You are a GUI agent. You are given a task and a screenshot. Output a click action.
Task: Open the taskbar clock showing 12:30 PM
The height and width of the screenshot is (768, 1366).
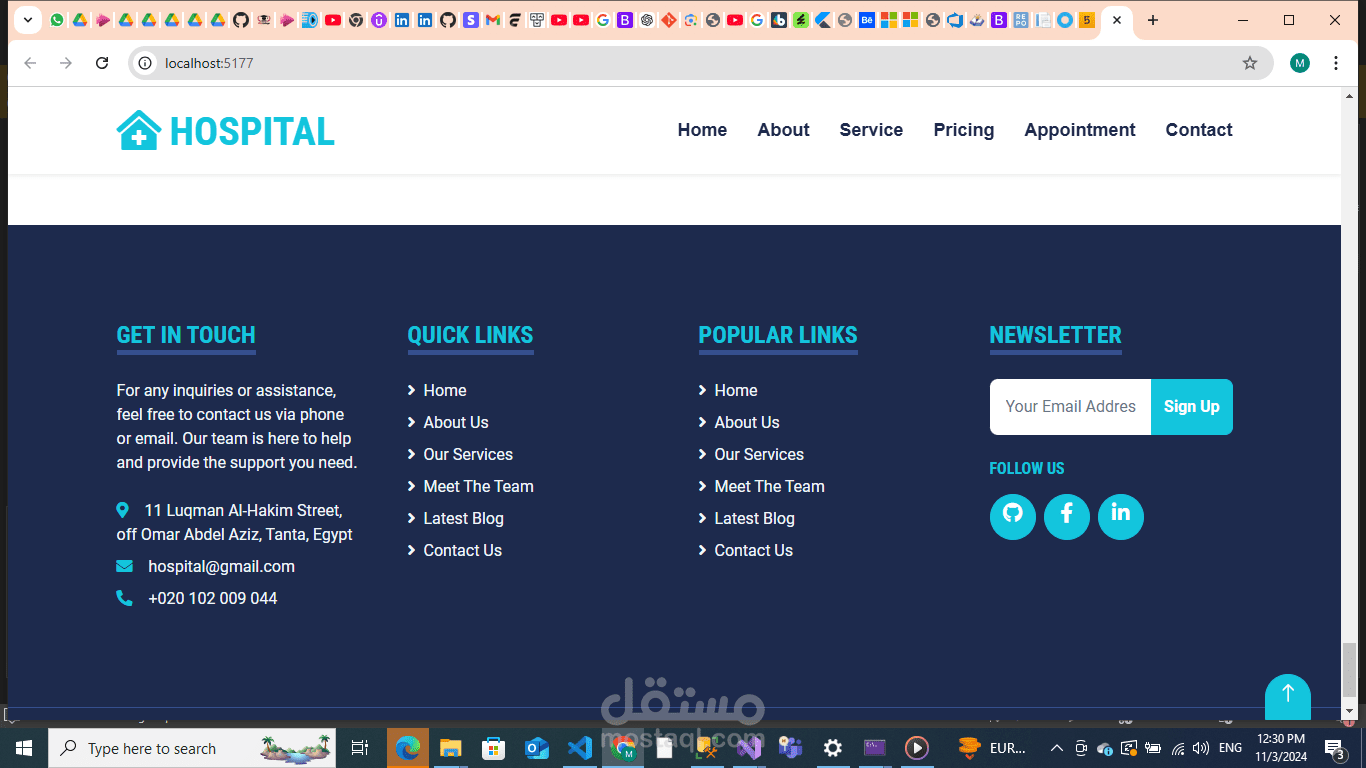tap(1281, 748)
